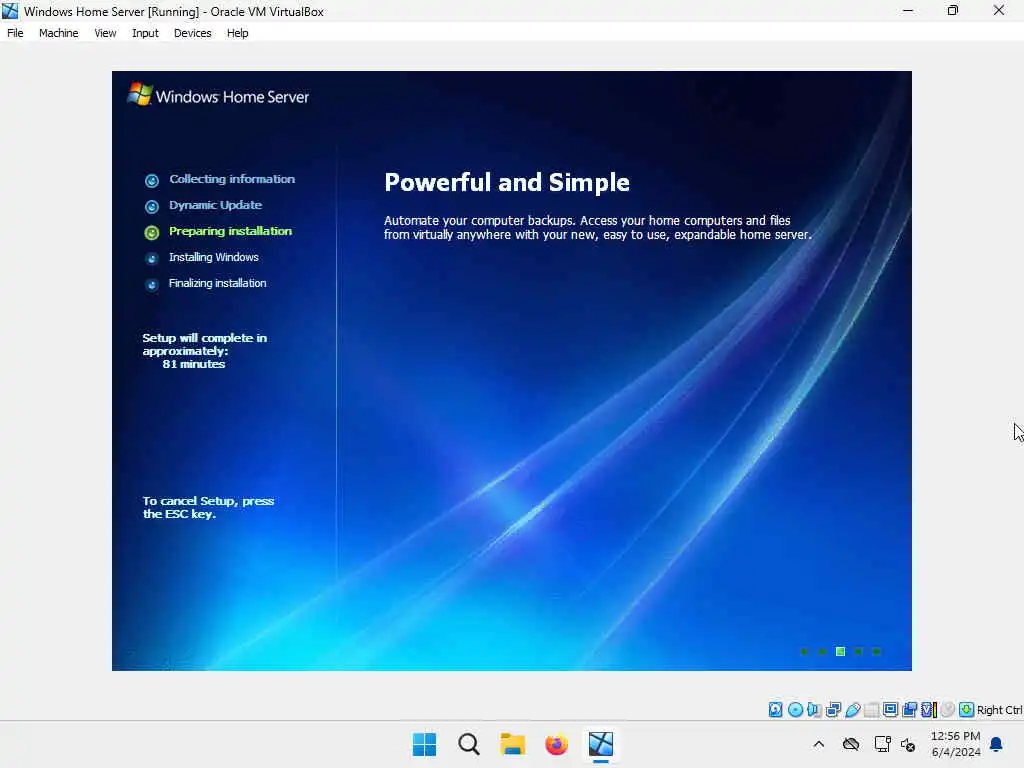Click the VirtualBox taskbar icon
The width and height of the screenshot is (1024, 768).
pos(601,744)
